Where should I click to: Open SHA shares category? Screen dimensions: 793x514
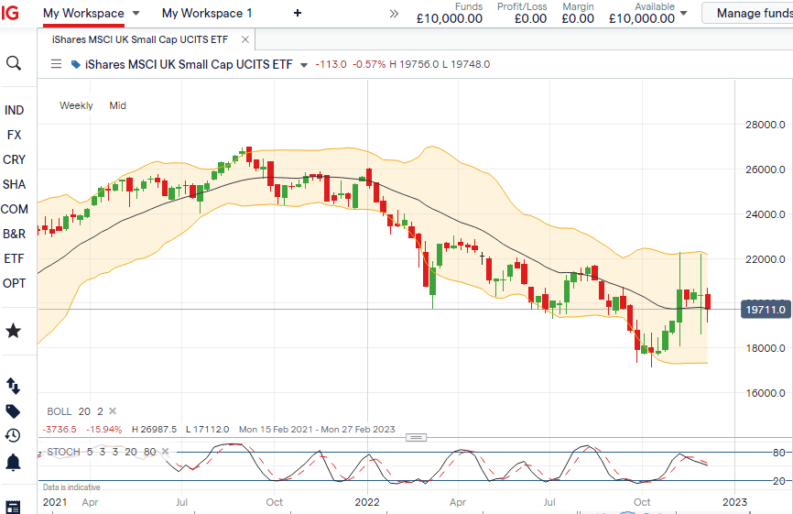tap(14, 185)
